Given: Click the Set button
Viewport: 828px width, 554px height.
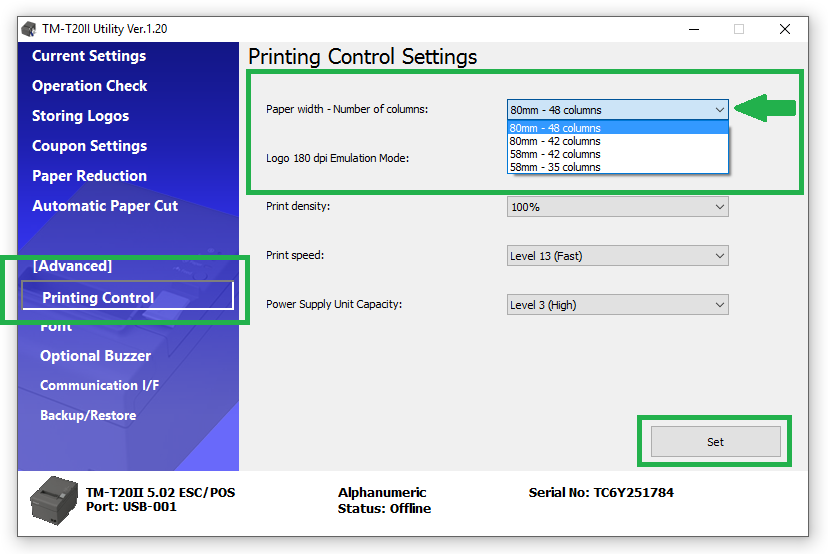Looking at the screenshot, I should tap(716, 442).
